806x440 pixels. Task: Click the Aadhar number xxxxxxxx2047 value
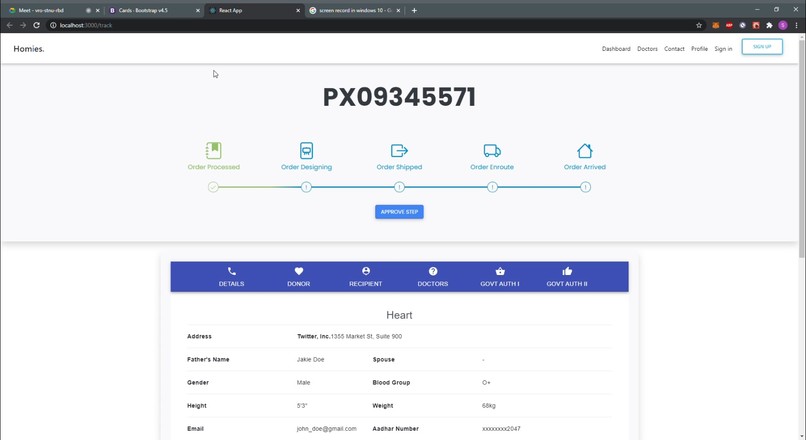[501, 428]
